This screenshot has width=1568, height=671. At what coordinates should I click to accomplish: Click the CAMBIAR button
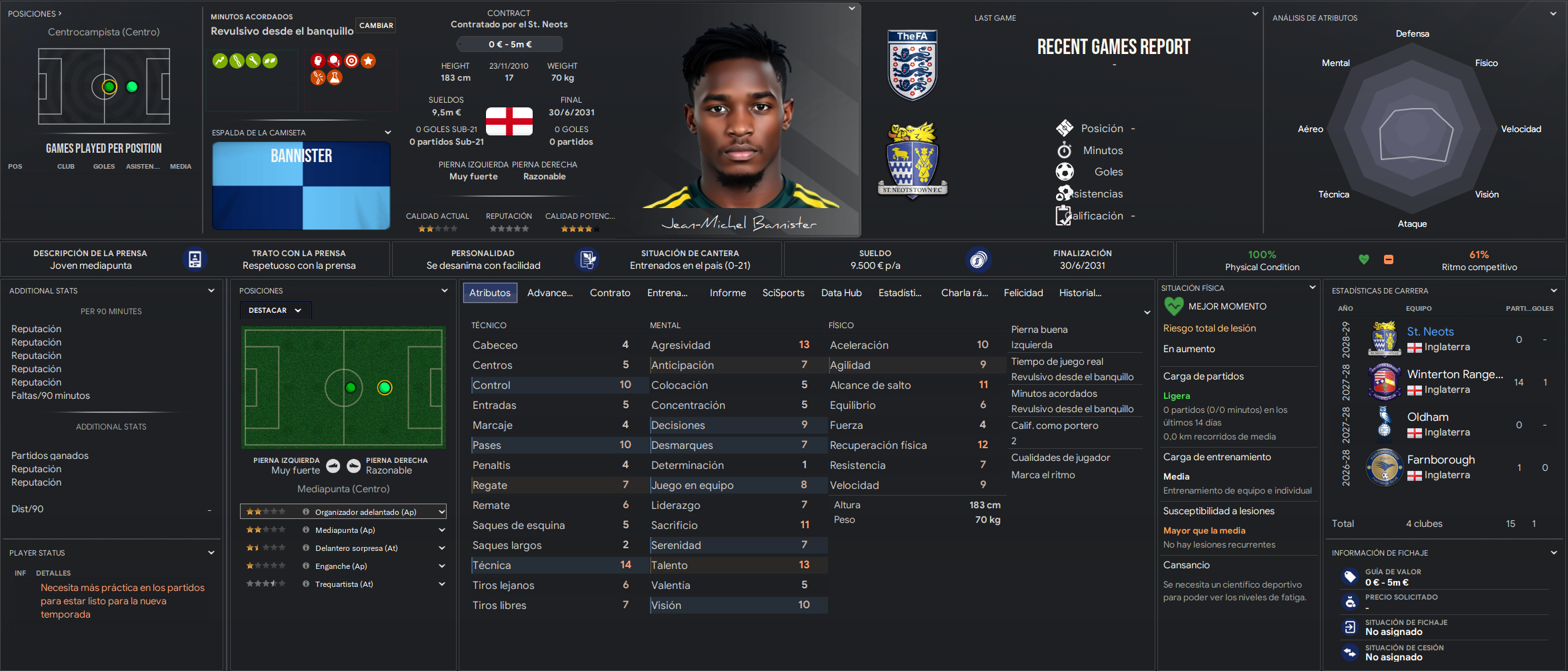click(x=376, y=25)
